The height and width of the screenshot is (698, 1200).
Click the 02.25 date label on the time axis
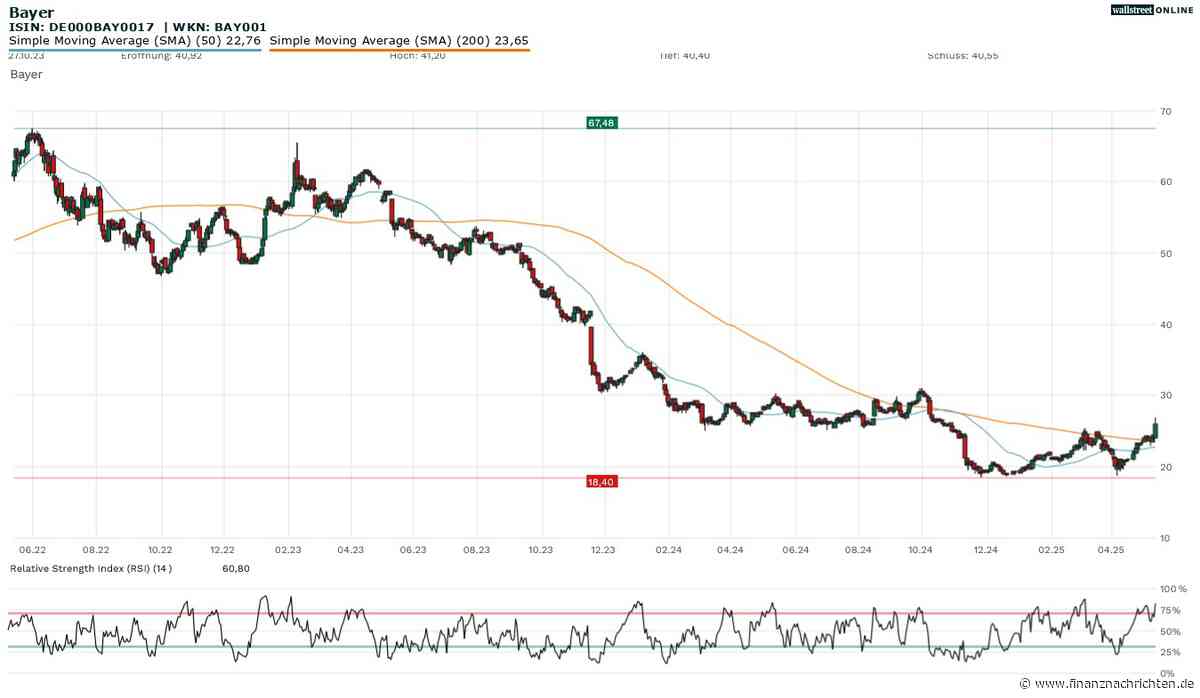(x=1049, y=550)
